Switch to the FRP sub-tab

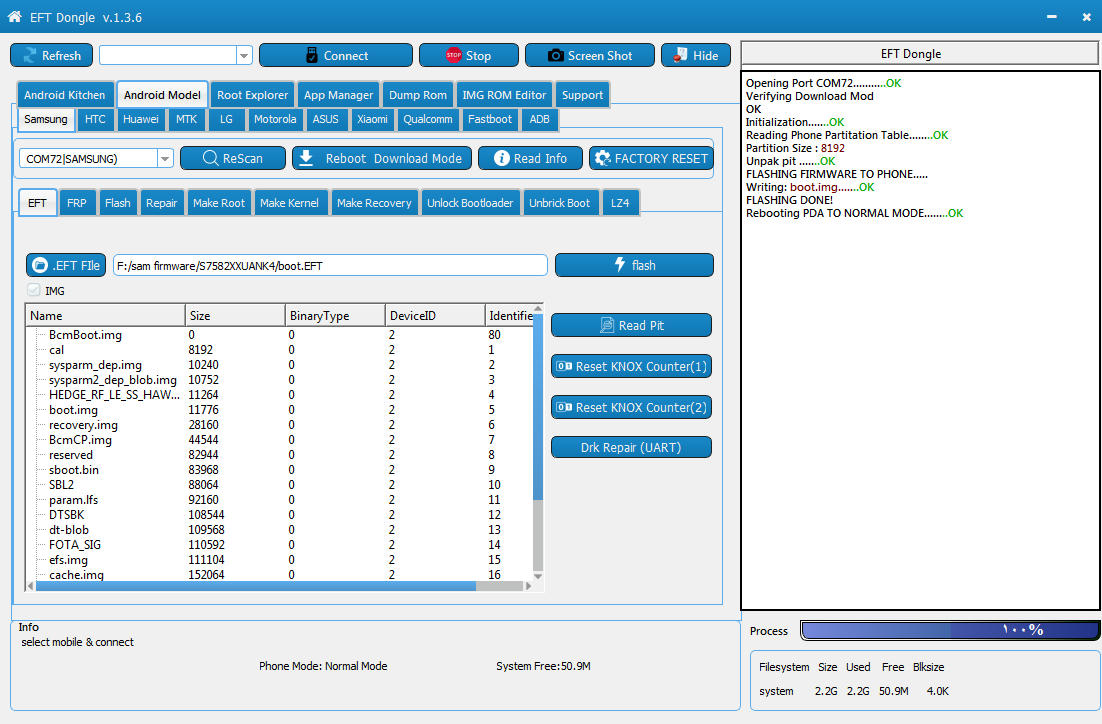click(x=77, y=203)
